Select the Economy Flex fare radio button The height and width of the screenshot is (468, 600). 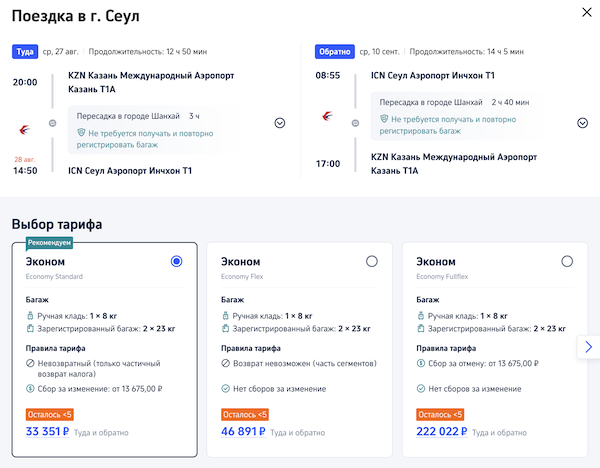click(x=372, y=261)
